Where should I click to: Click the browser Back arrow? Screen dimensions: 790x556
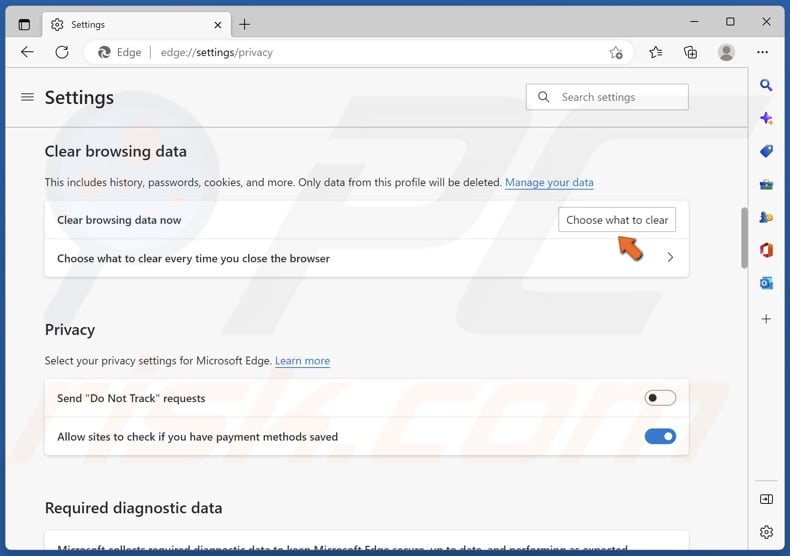(27, 52)
